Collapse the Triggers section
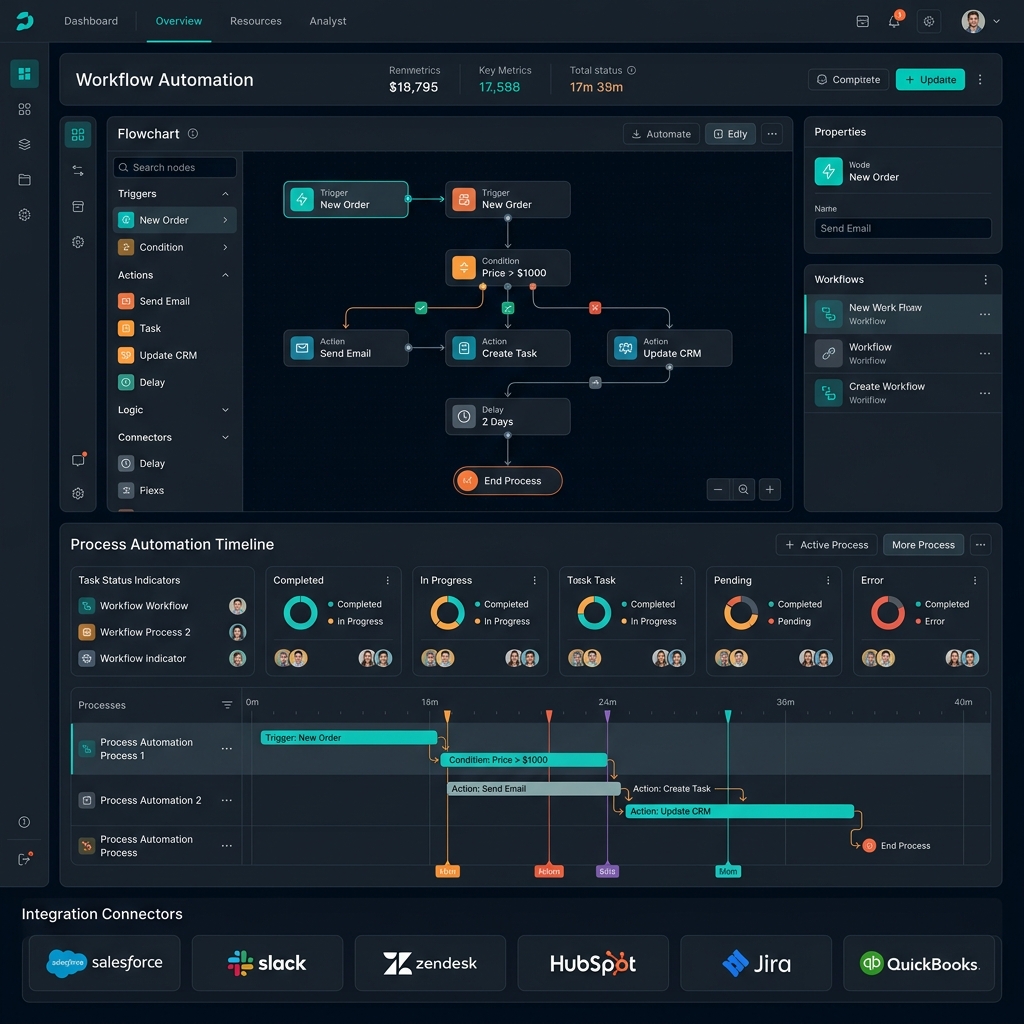Screen dimensions: 1024x1024 click(225, 194)
